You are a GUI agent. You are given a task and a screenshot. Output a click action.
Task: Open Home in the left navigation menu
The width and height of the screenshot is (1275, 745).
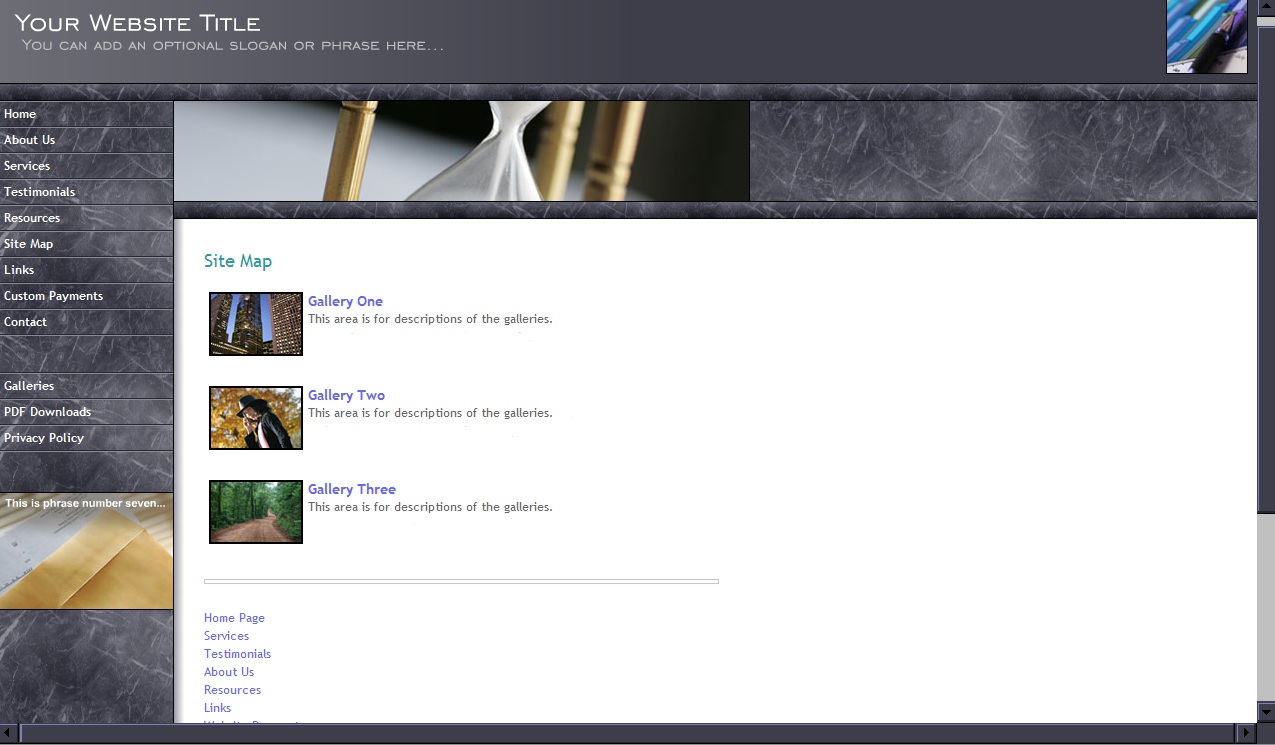(x=86, y=114)
